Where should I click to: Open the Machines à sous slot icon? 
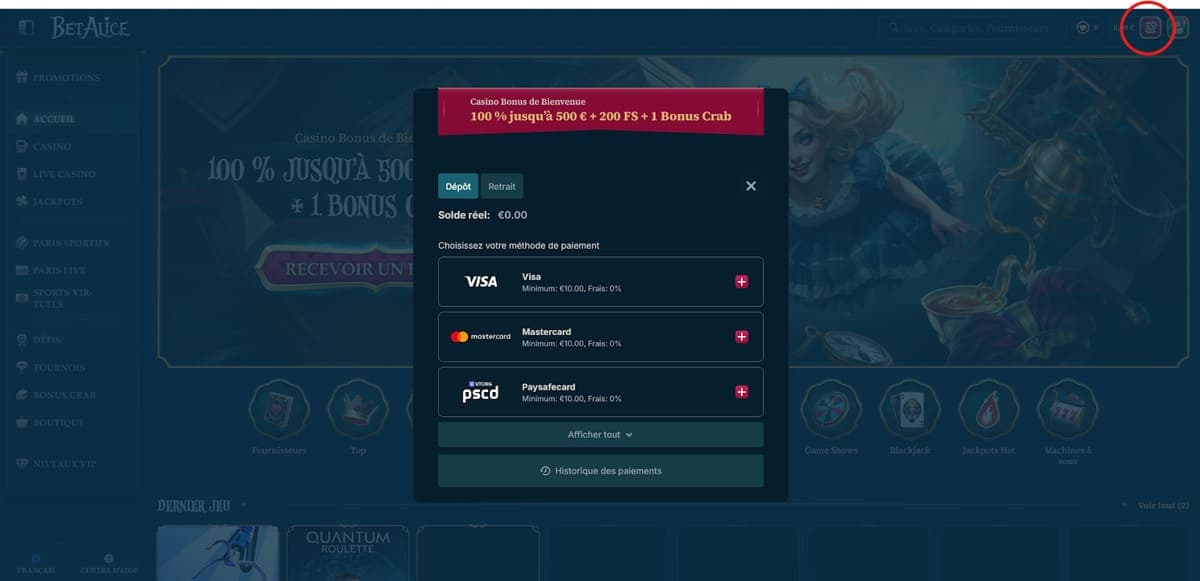point(1067,410)
